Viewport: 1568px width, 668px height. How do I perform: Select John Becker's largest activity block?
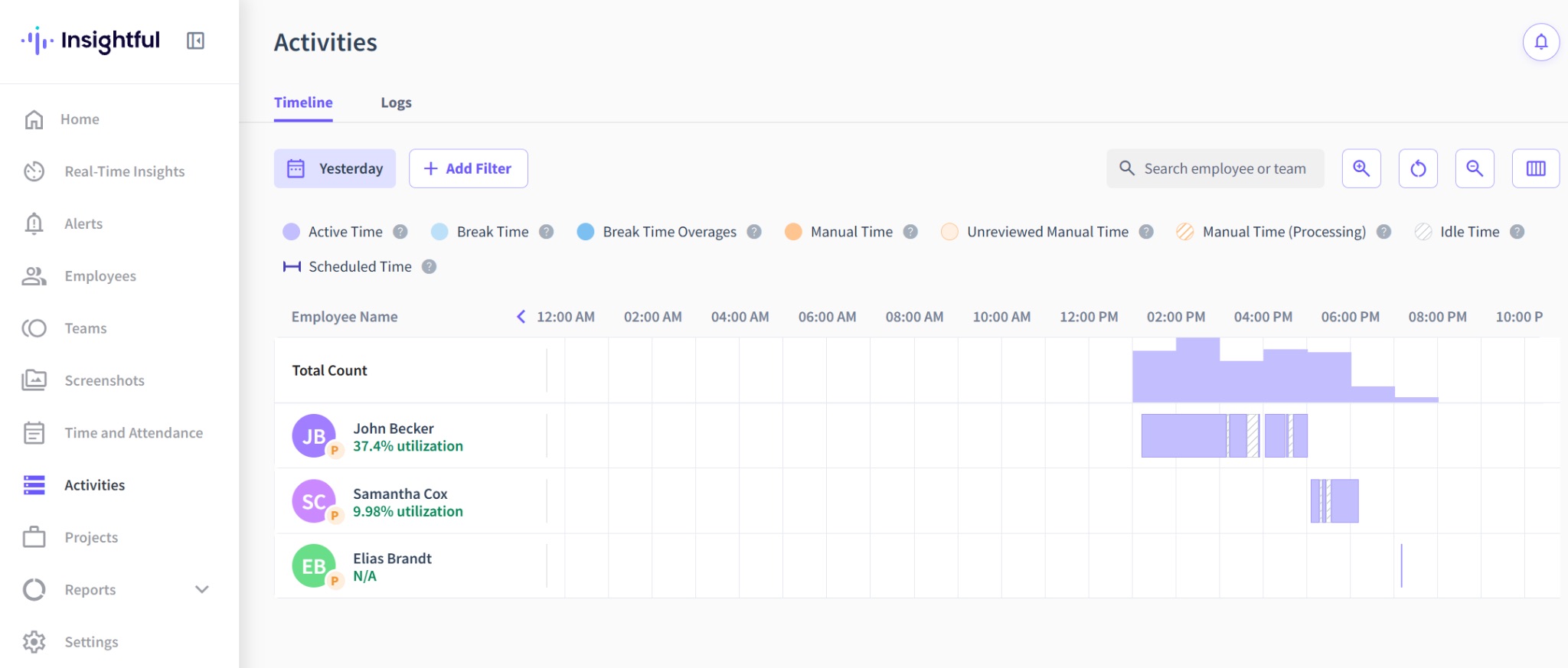[1184, 436]
